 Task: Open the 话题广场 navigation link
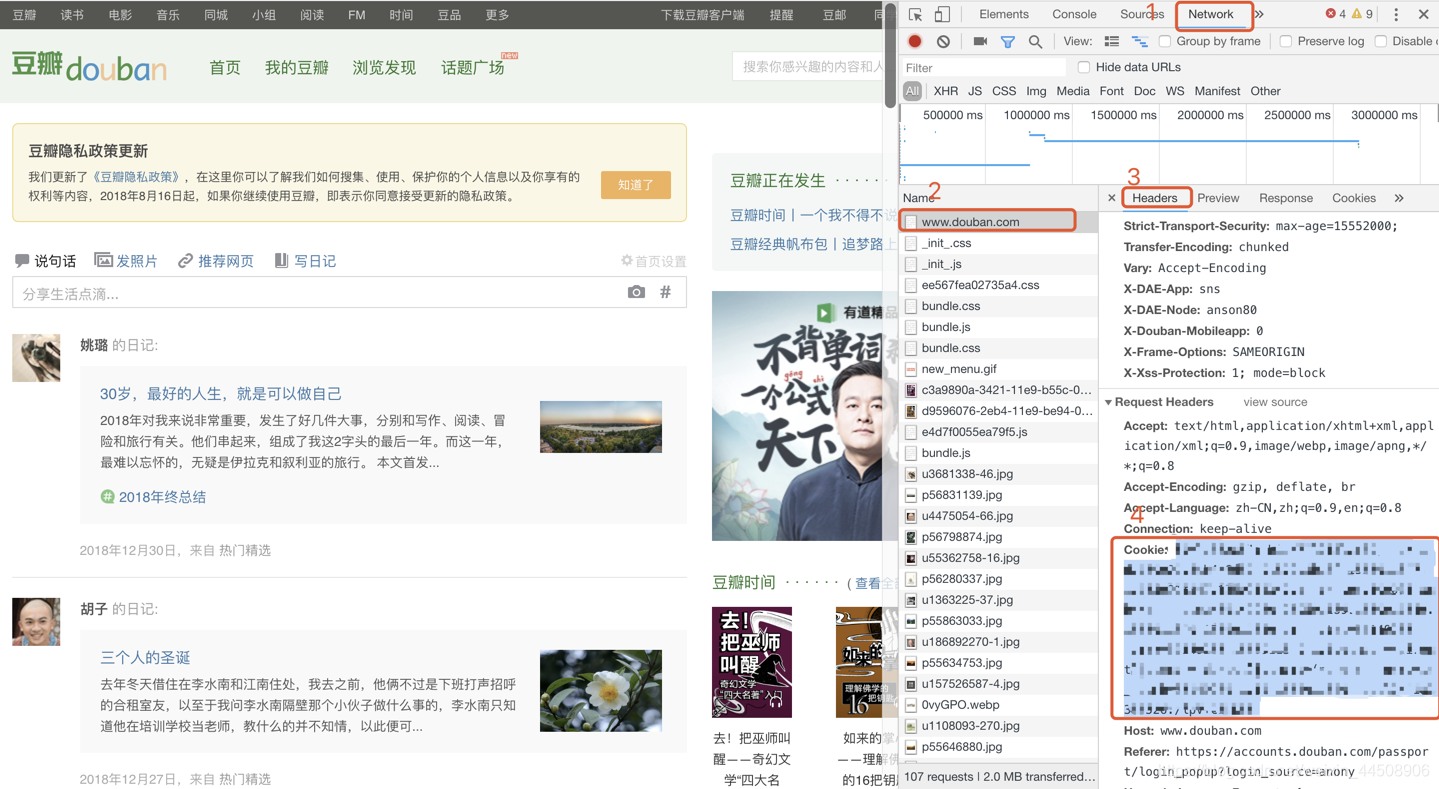tap(473, 68)
